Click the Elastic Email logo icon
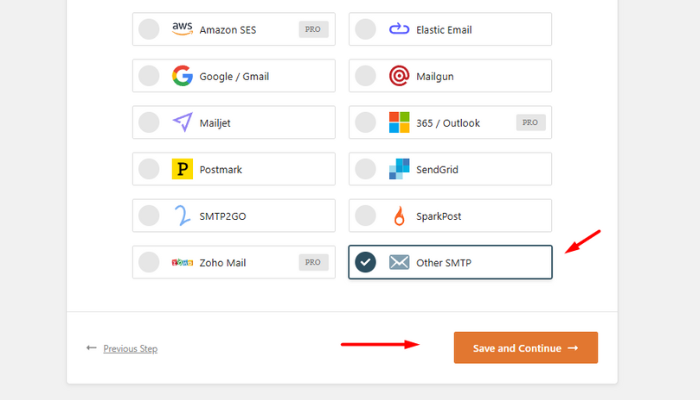The height and width of the screenshot is (400, 700). pyautogui.click(x=399, y=29)
